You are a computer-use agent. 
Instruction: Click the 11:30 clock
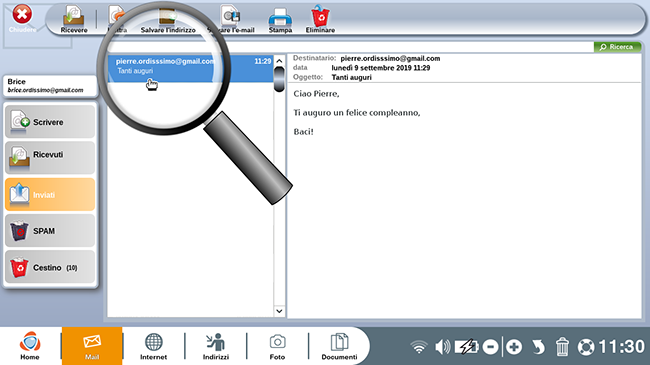click(622, 347)
